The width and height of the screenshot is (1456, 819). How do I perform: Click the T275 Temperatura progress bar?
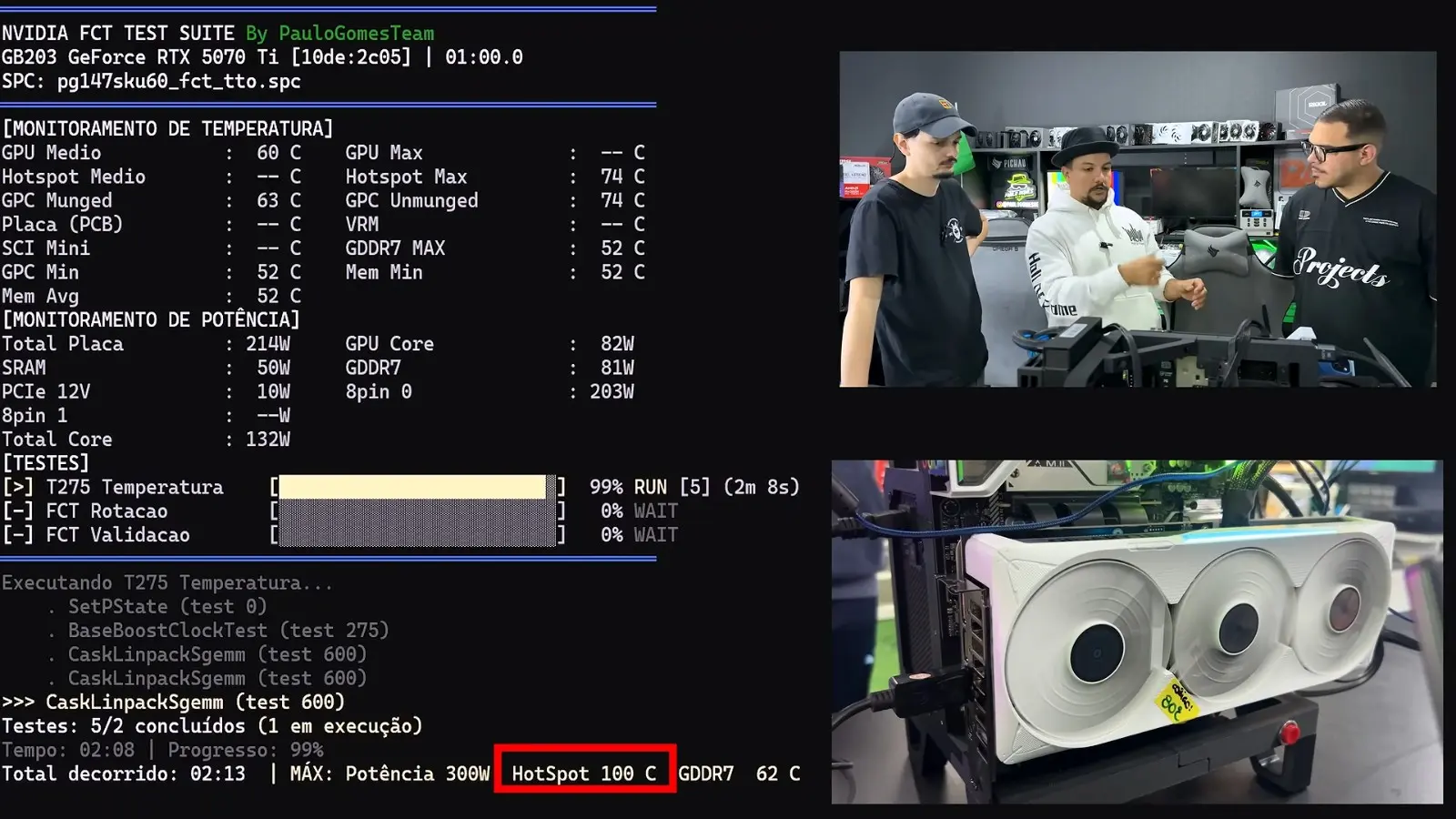tap(417, 487)
